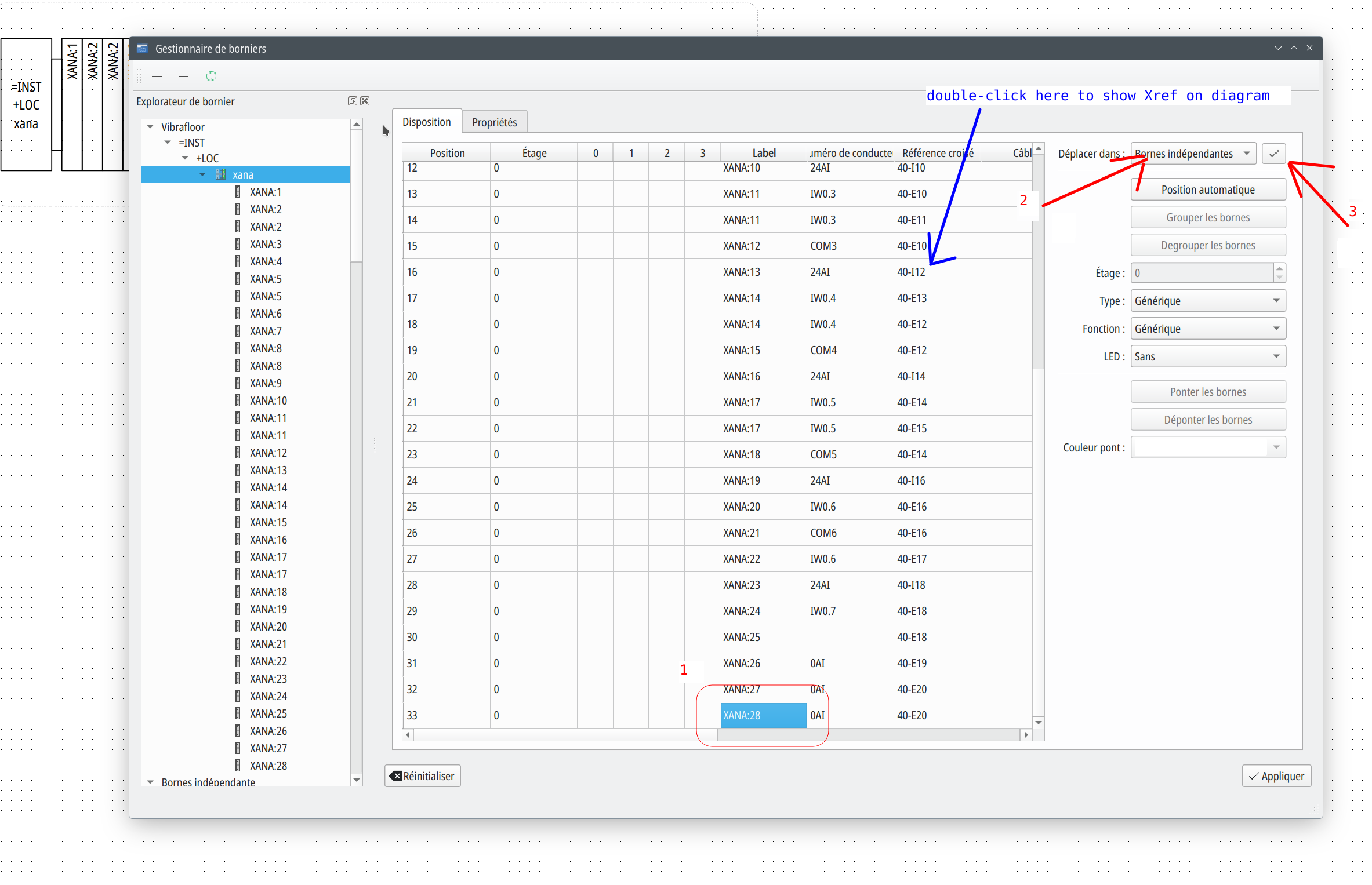Screen dimensions: 1372x885
Task: Click Degrouper les bornes button
Action: coord(1208,245)
